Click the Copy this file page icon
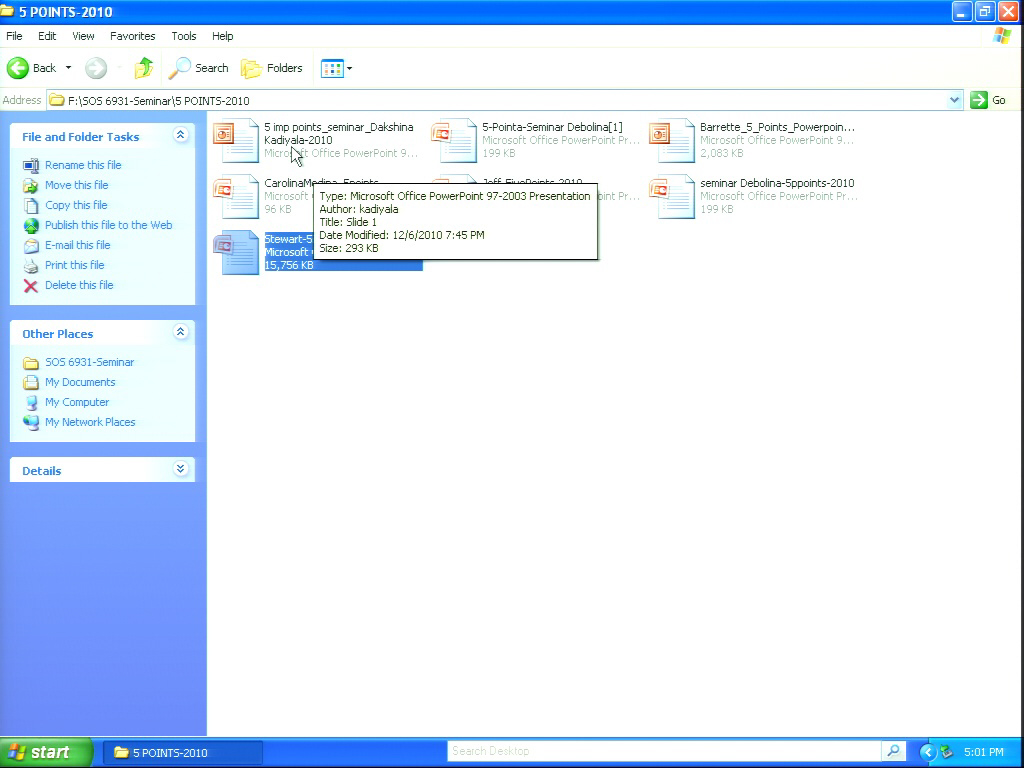This screenshot has height=768, width=1024. [x=31, y=206]
